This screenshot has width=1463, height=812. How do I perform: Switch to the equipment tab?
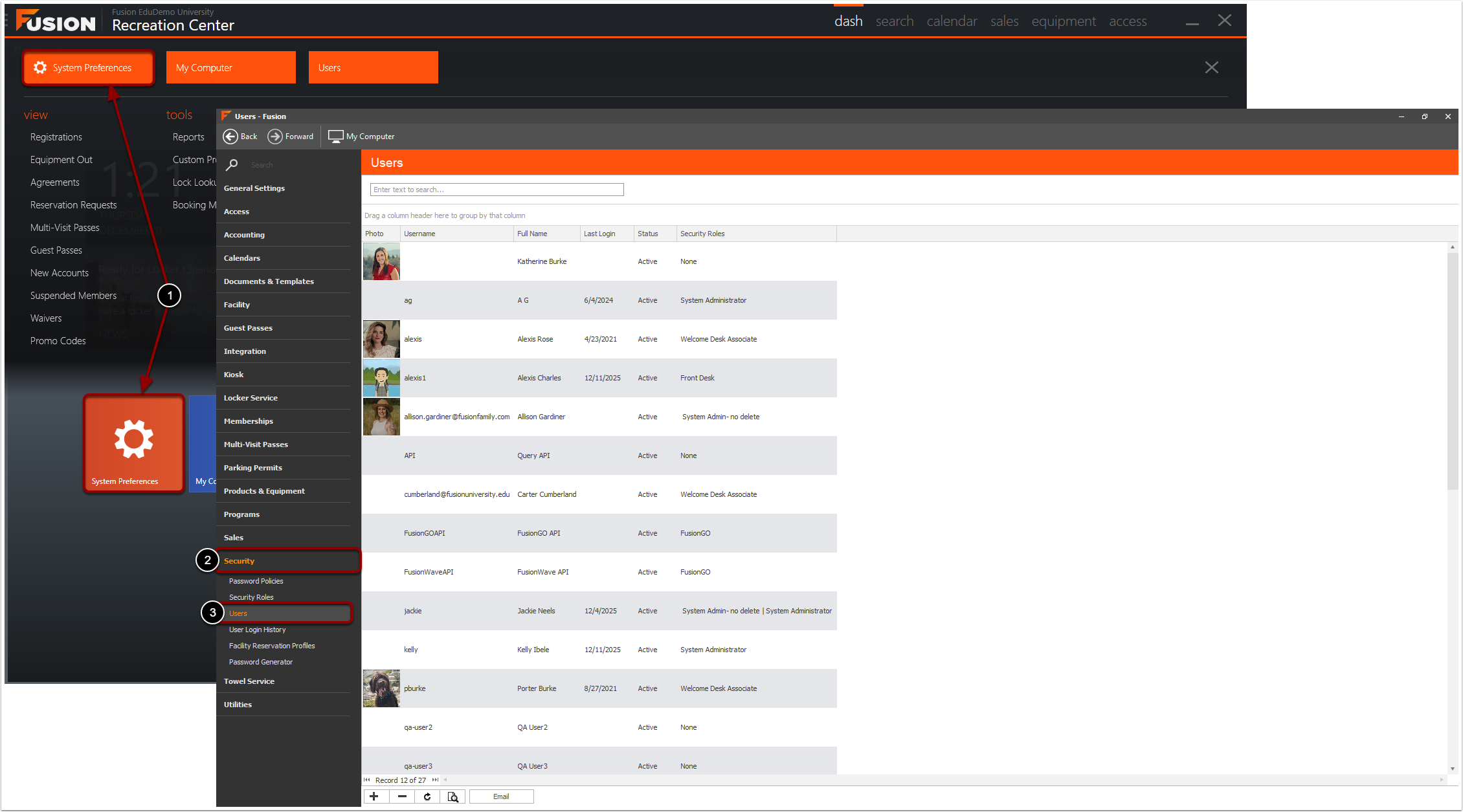click(x=1064, y=21)
